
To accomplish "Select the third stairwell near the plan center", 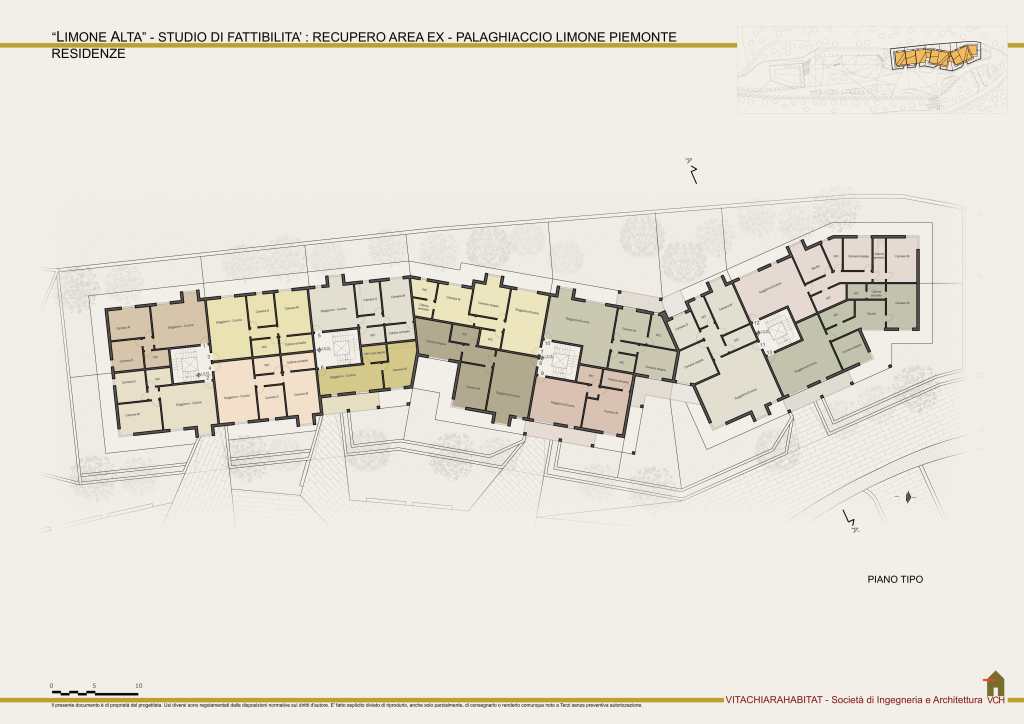I will click(561, 357).
